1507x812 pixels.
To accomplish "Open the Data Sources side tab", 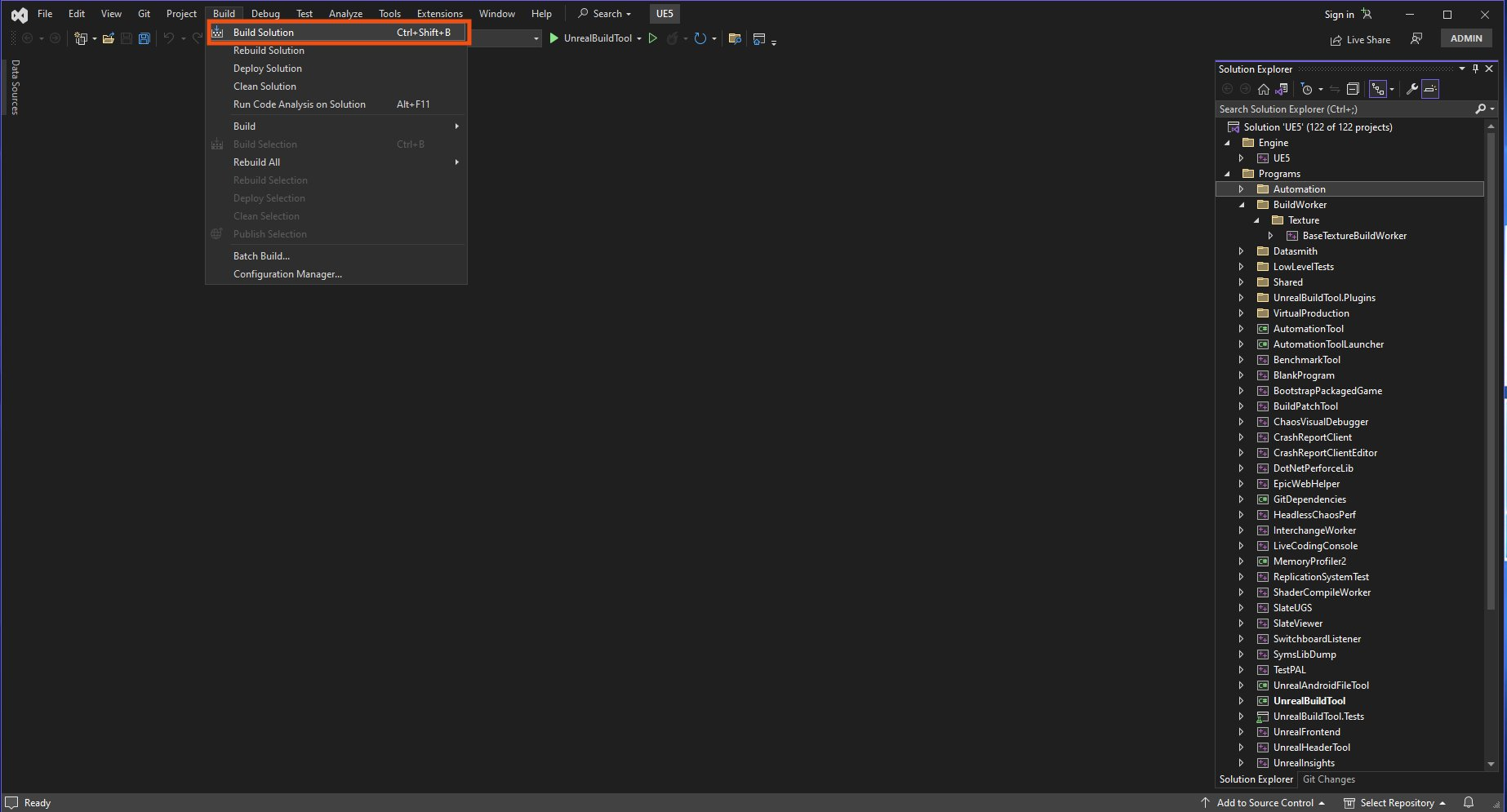I will click(15, 87).
